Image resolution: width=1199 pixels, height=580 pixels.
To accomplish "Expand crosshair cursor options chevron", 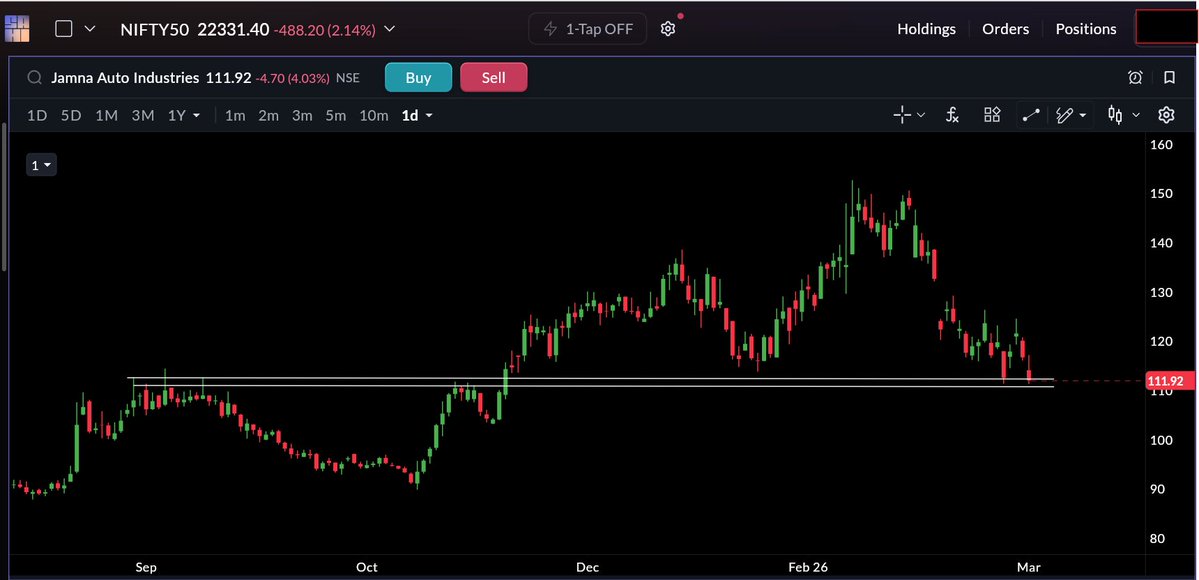I will (x=921, y=116).
